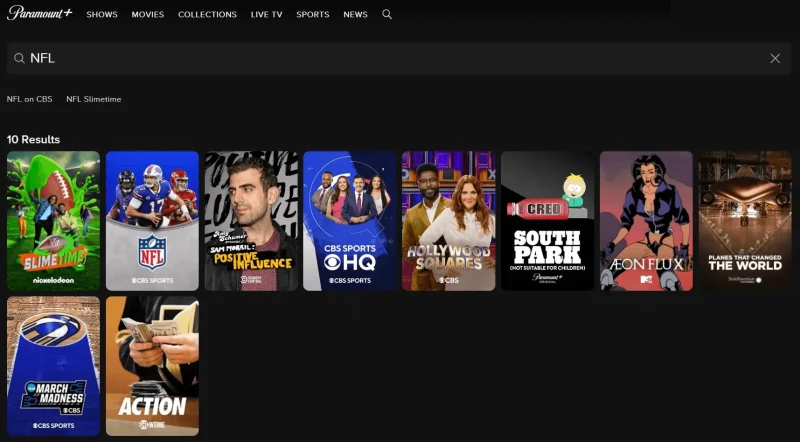This screenshot has height=442, width=800.
Task: Select the "NFL on CBS" suggestion
Action: [29, 99]
